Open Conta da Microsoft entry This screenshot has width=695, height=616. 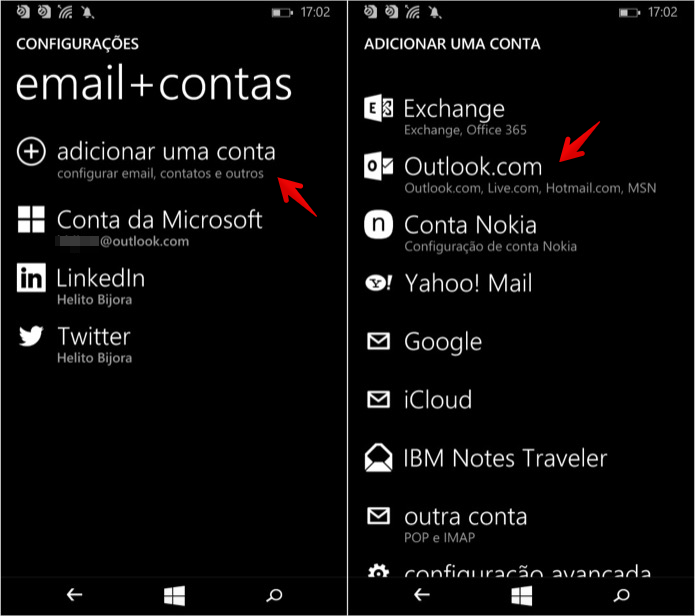coord(140,227)
